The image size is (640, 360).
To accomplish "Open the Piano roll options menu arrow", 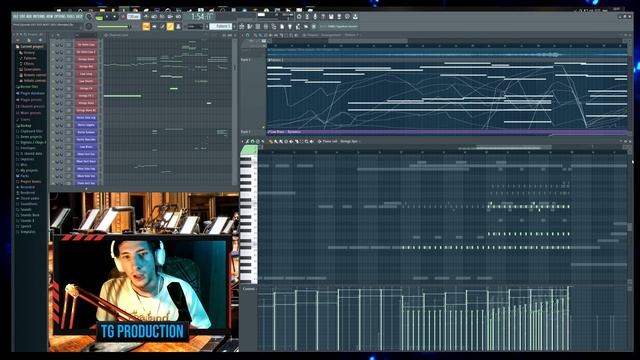I will (x=242, y=141).
